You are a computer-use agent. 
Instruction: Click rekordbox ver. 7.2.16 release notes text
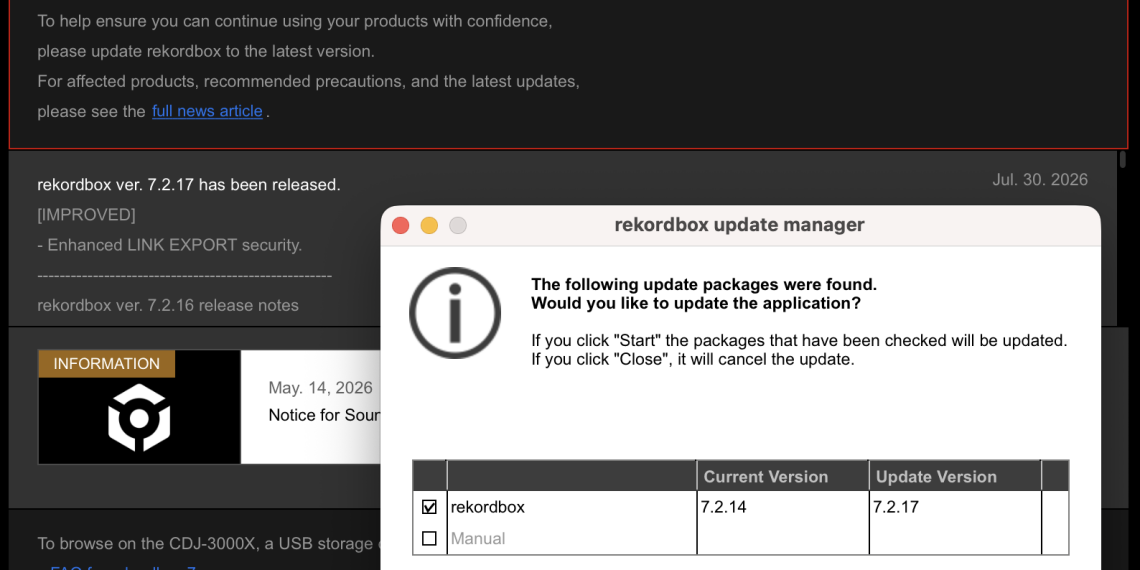[168, 305]
